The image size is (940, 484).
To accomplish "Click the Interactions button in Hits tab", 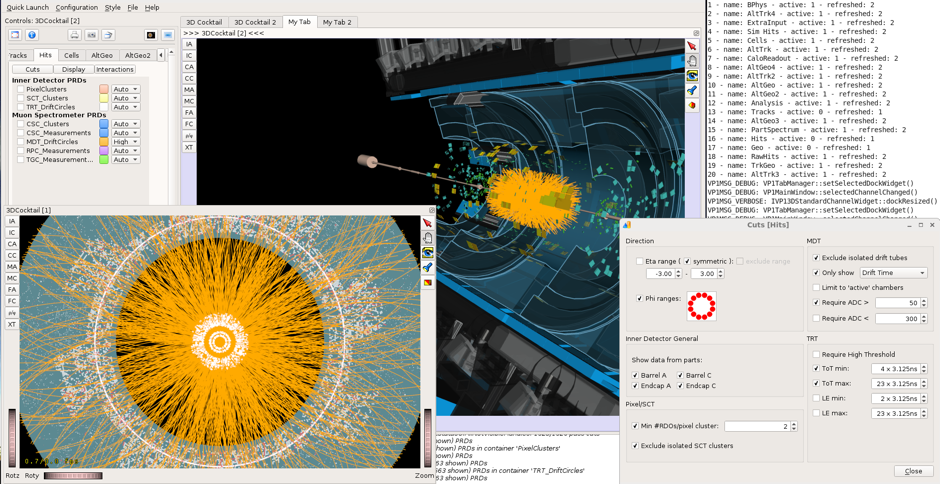I will pos(115,70).
